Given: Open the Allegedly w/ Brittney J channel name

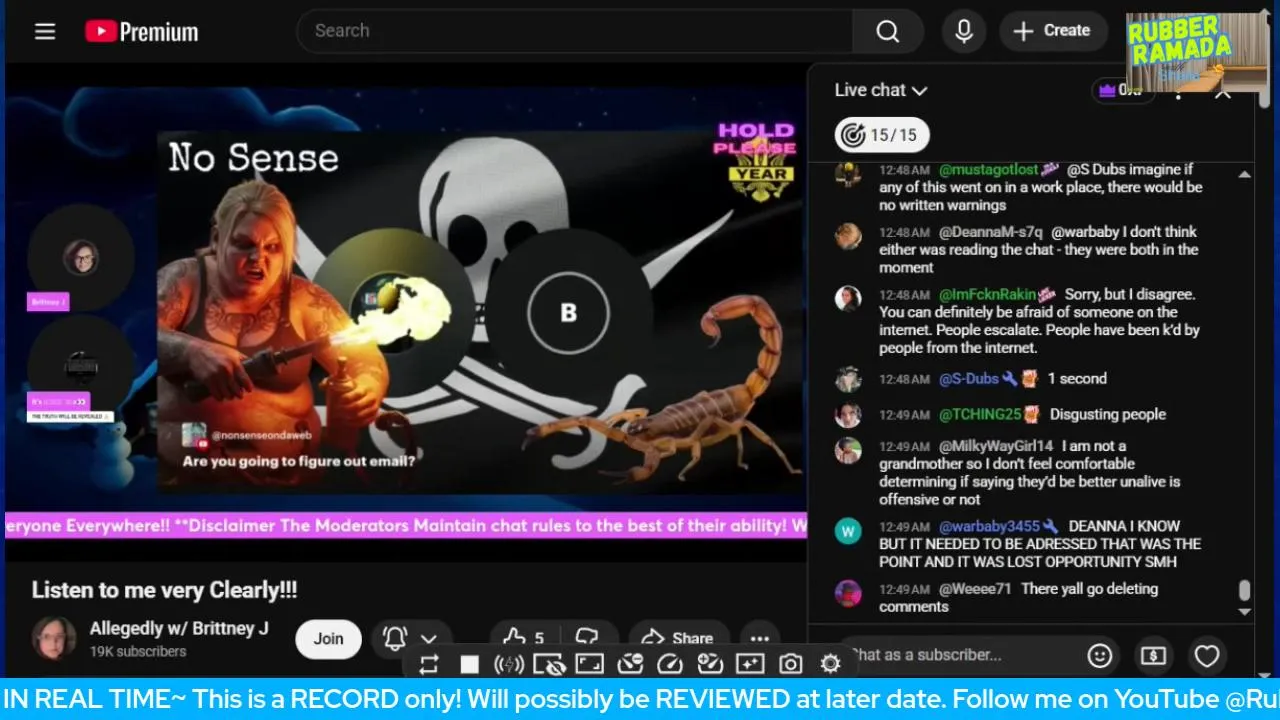Looking at the screenshot, I should 179,629.
